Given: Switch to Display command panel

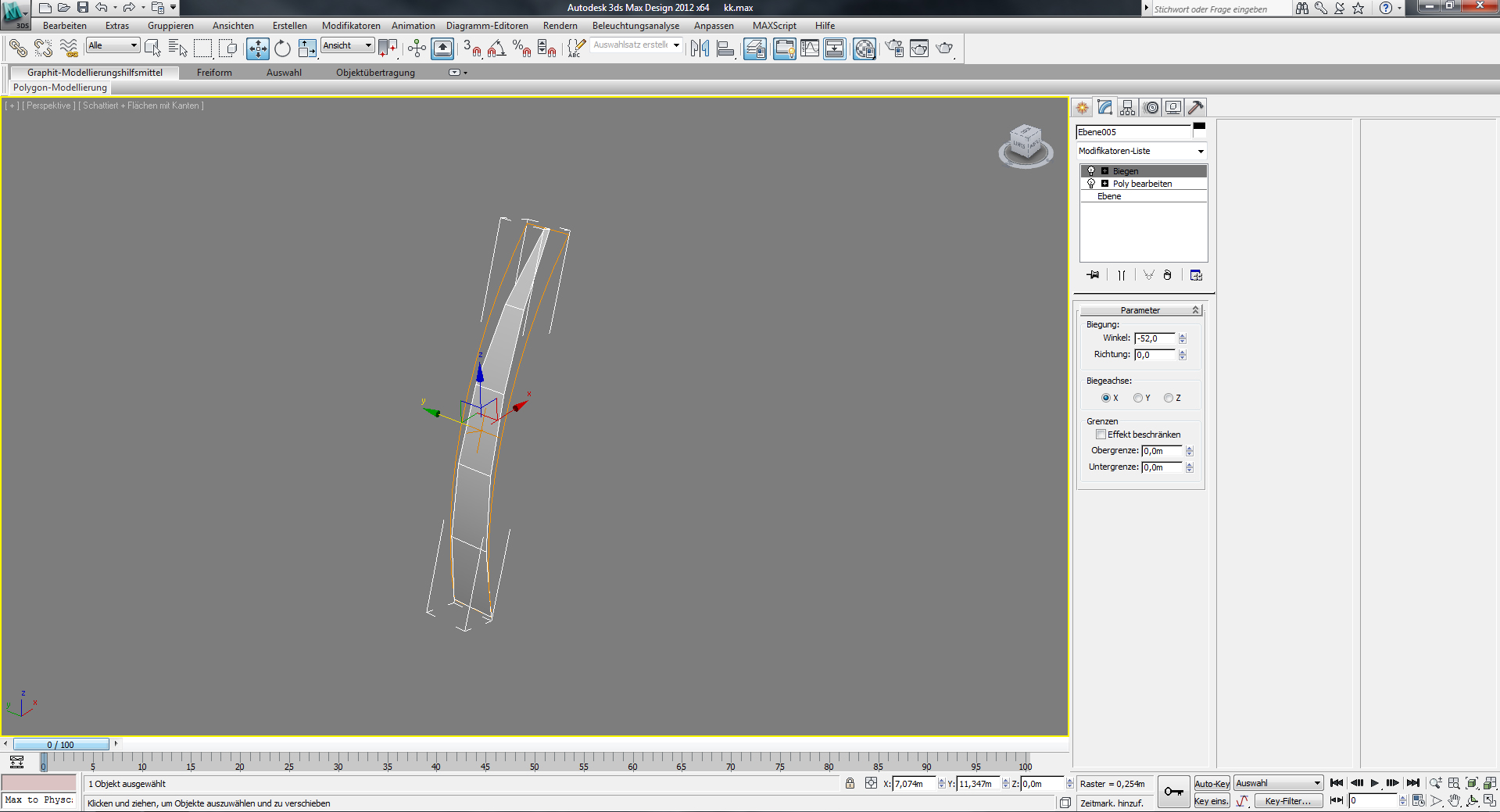Looking at the screenshot, I should (1173, 108).
